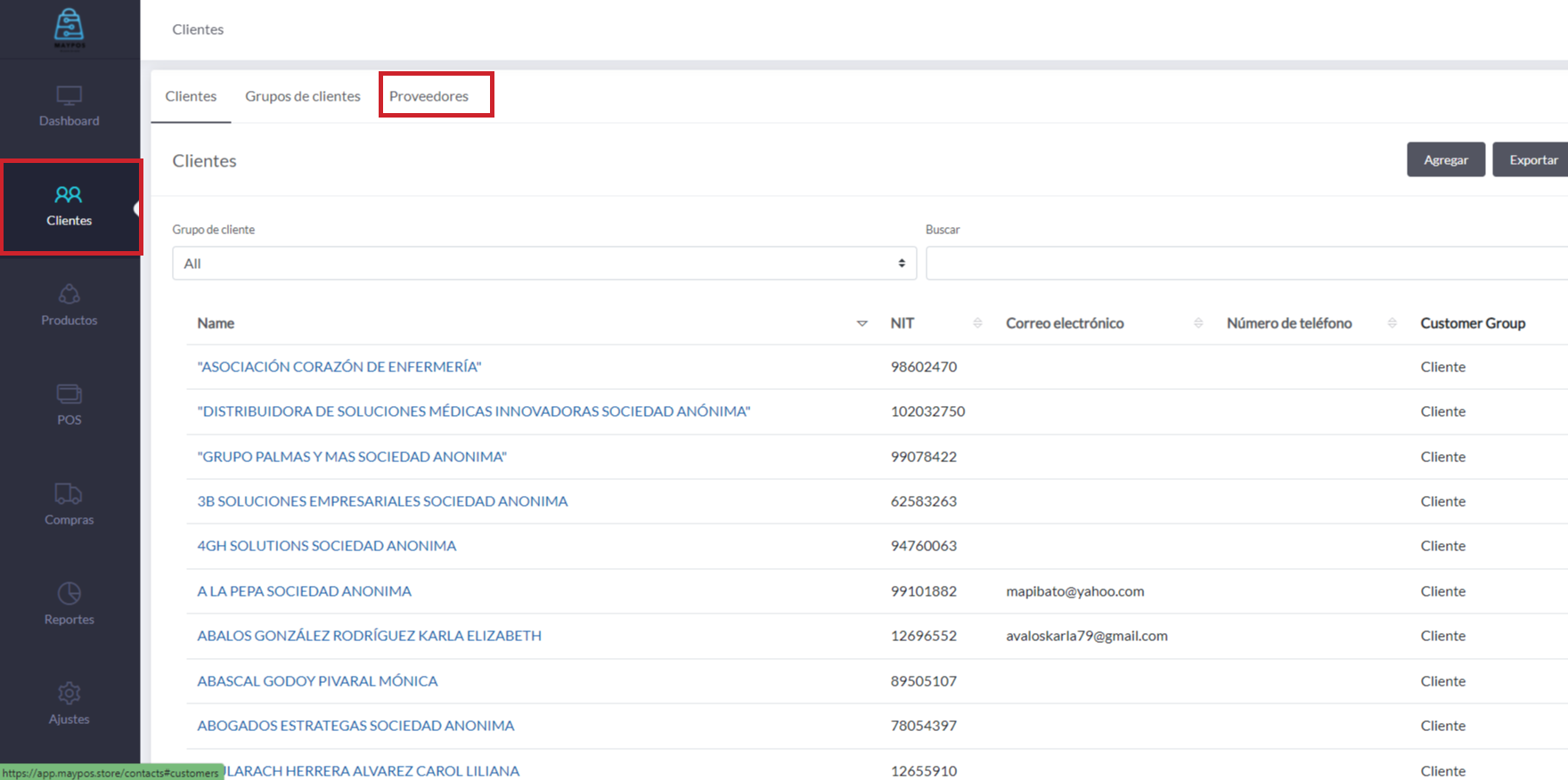1568x780 pixels.
Task: Open the Dashboard sidebar icon
Action: [x=69, y=95]
